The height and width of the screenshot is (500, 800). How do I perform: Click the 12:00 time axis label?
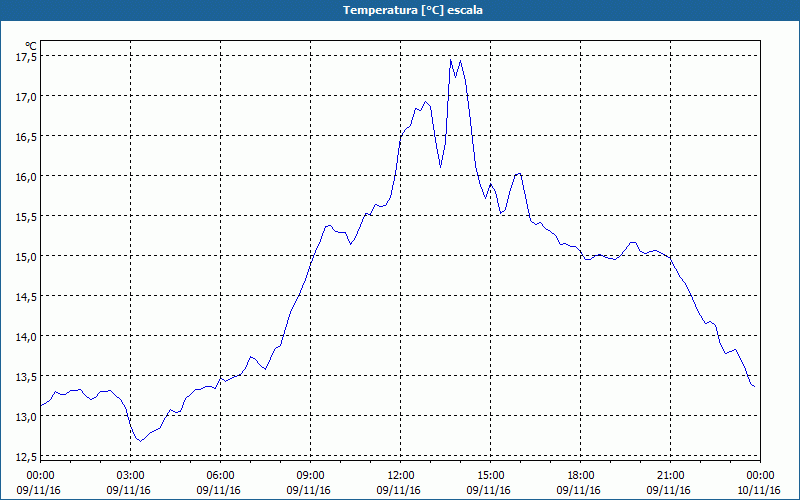click(401, 476)
